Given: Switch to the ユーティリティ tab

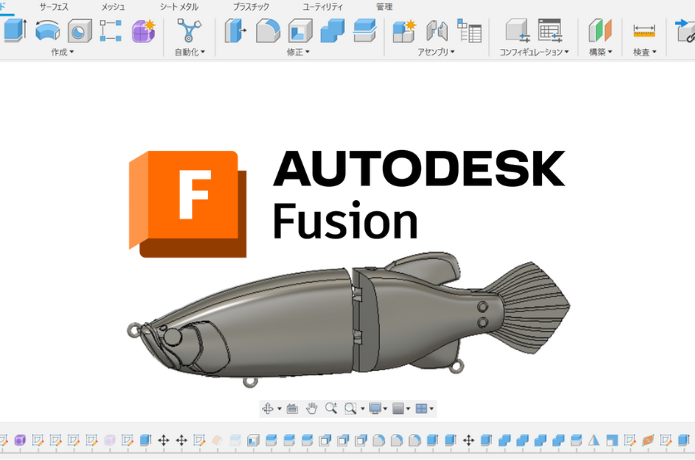Looking at the screenshot, I should coord(323,7).
